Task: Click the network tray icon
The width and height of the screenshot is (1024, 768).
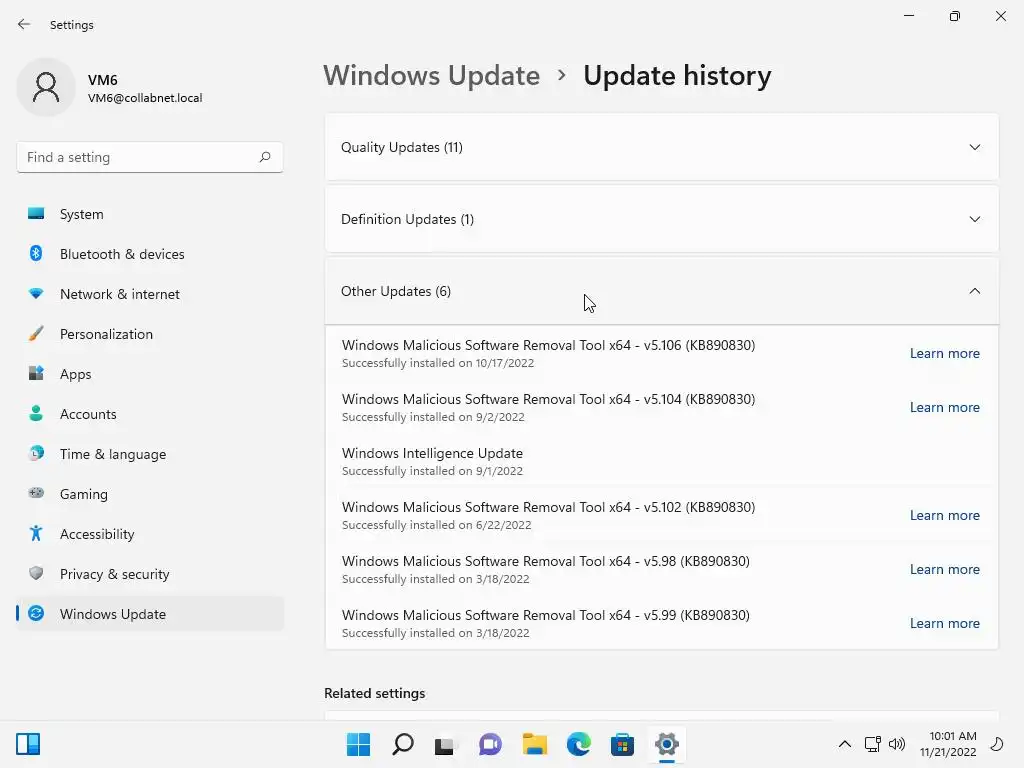Action: [872, 744]
